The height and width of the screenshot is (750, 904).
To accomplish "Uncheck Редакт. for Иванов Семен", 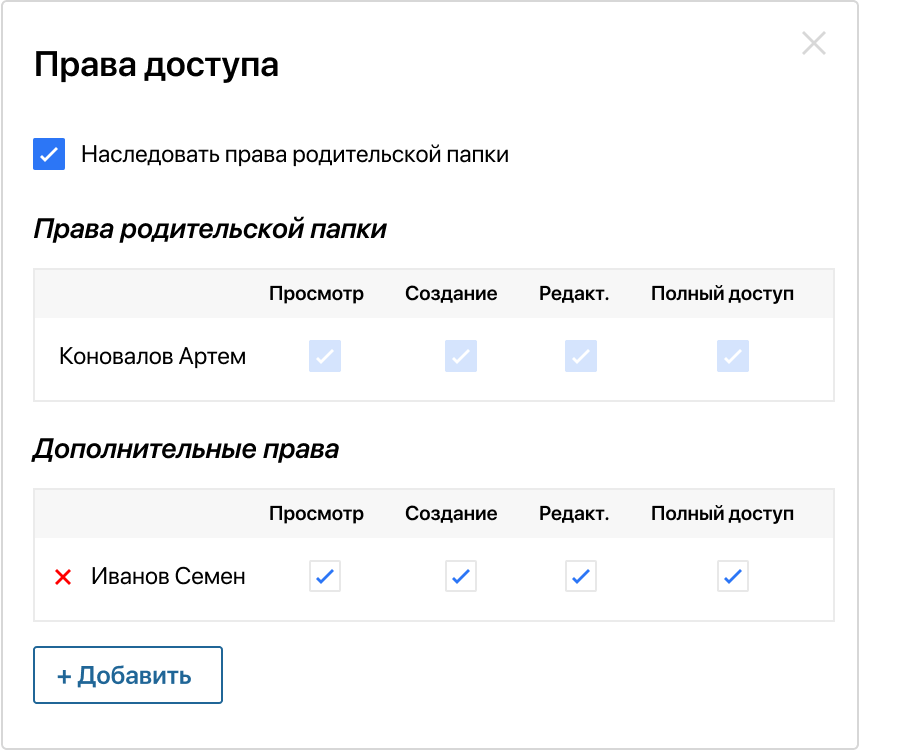I will (x=581, y=576).
